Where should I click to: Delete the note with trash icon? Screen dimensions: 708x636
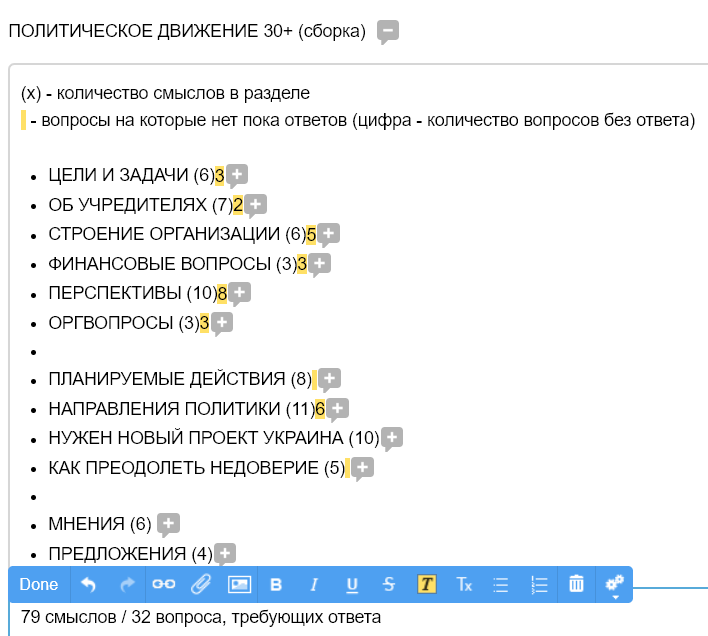tap(576, 585)
